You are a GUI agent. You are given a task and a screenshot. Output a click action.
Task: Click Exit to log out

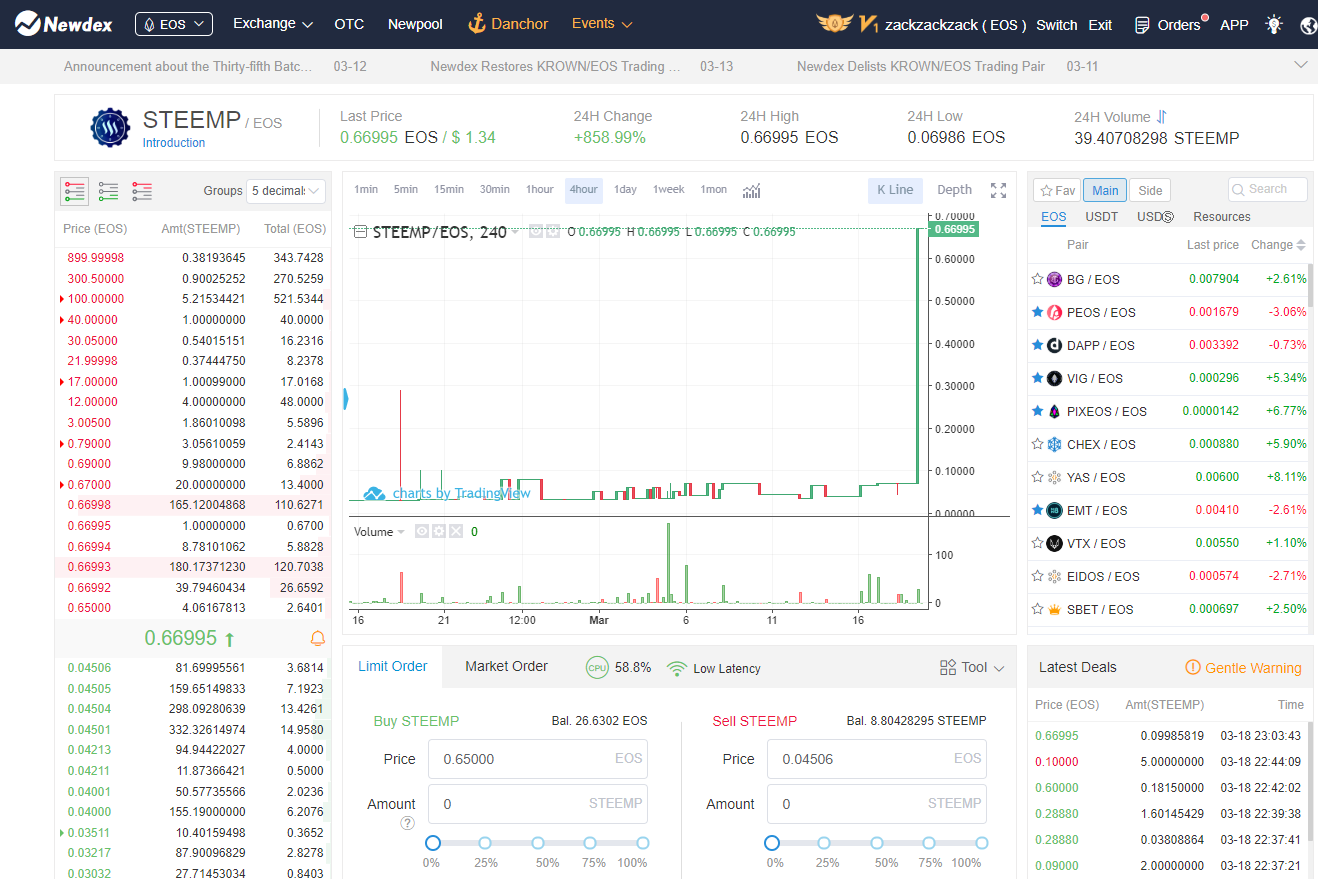coord(1100,25)
